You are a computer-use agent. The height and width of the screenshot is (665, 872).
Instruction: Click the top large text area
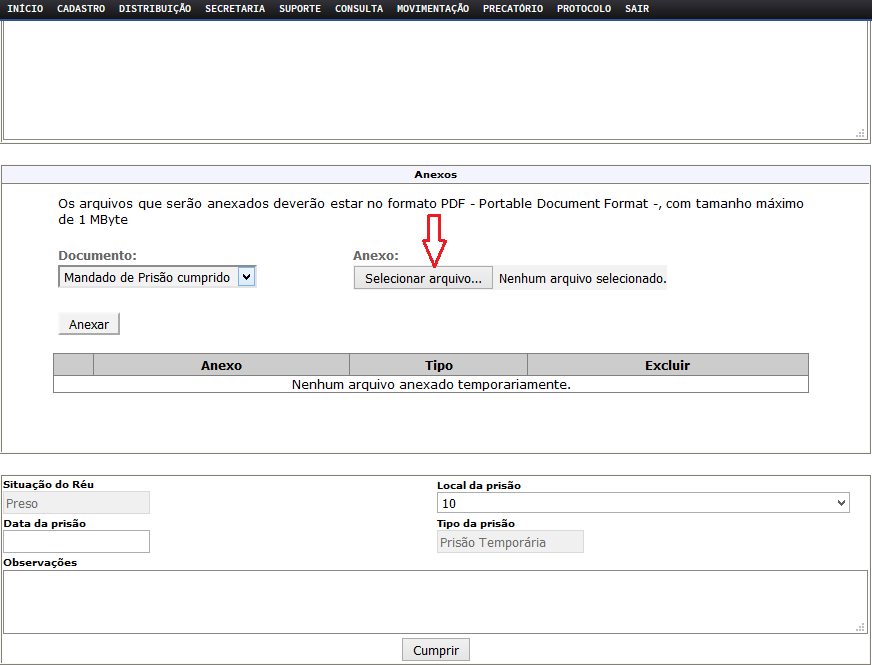(x=435, y=80)
